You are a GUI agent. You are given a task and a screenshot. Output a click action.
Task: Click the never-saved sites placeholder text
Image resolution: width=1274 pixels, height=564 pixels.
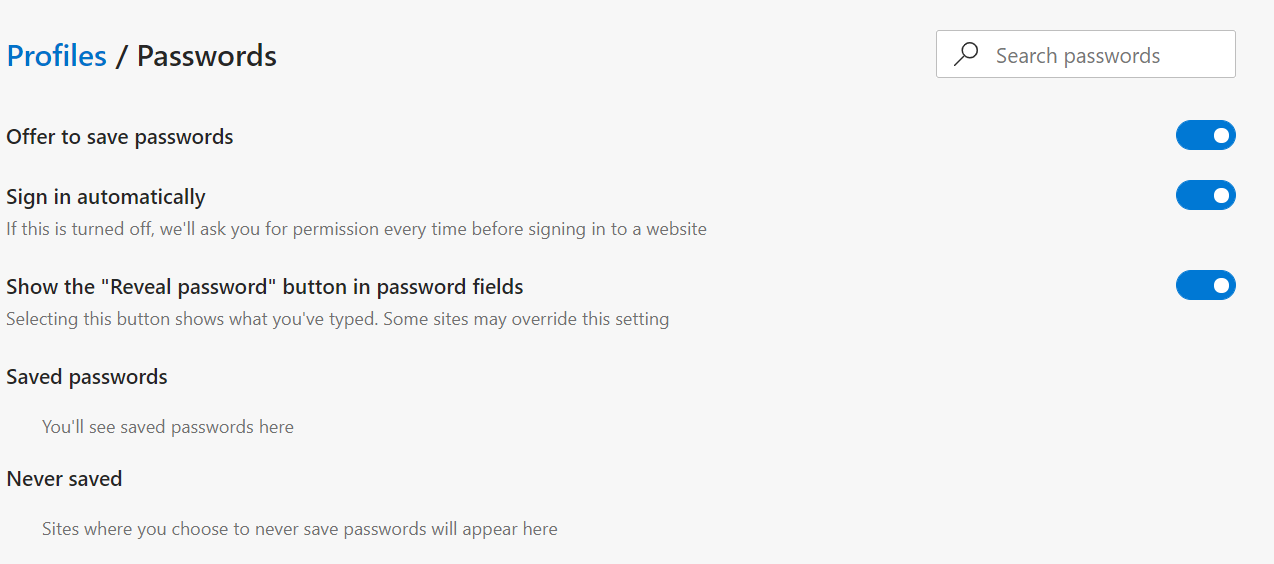coord(300,529)
